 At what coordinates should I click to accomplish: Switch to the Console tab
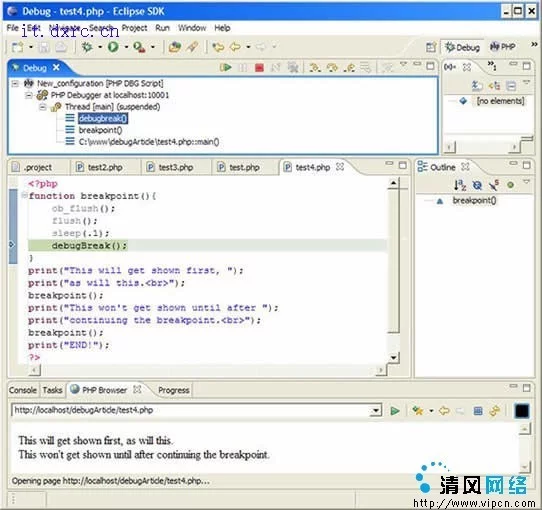22,390
